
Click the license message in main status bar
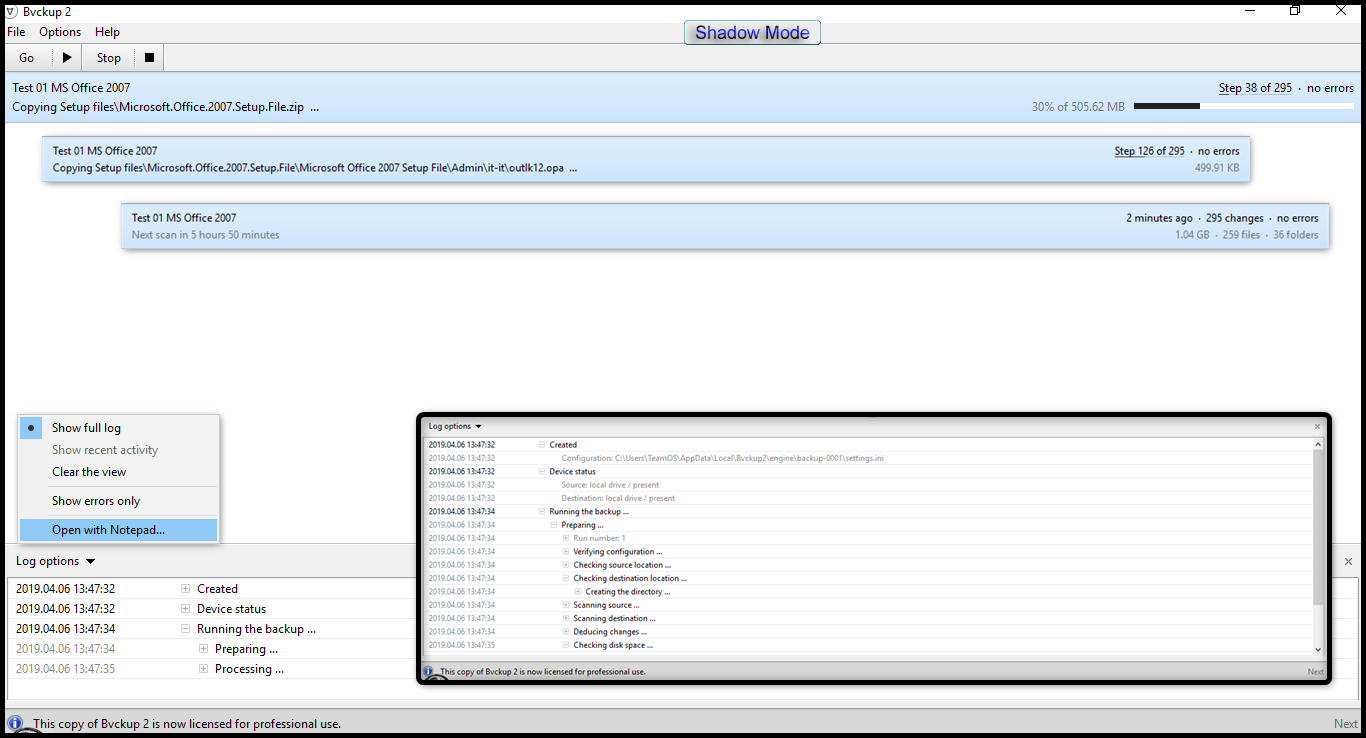pyautogui.click(x=187, y=723)
